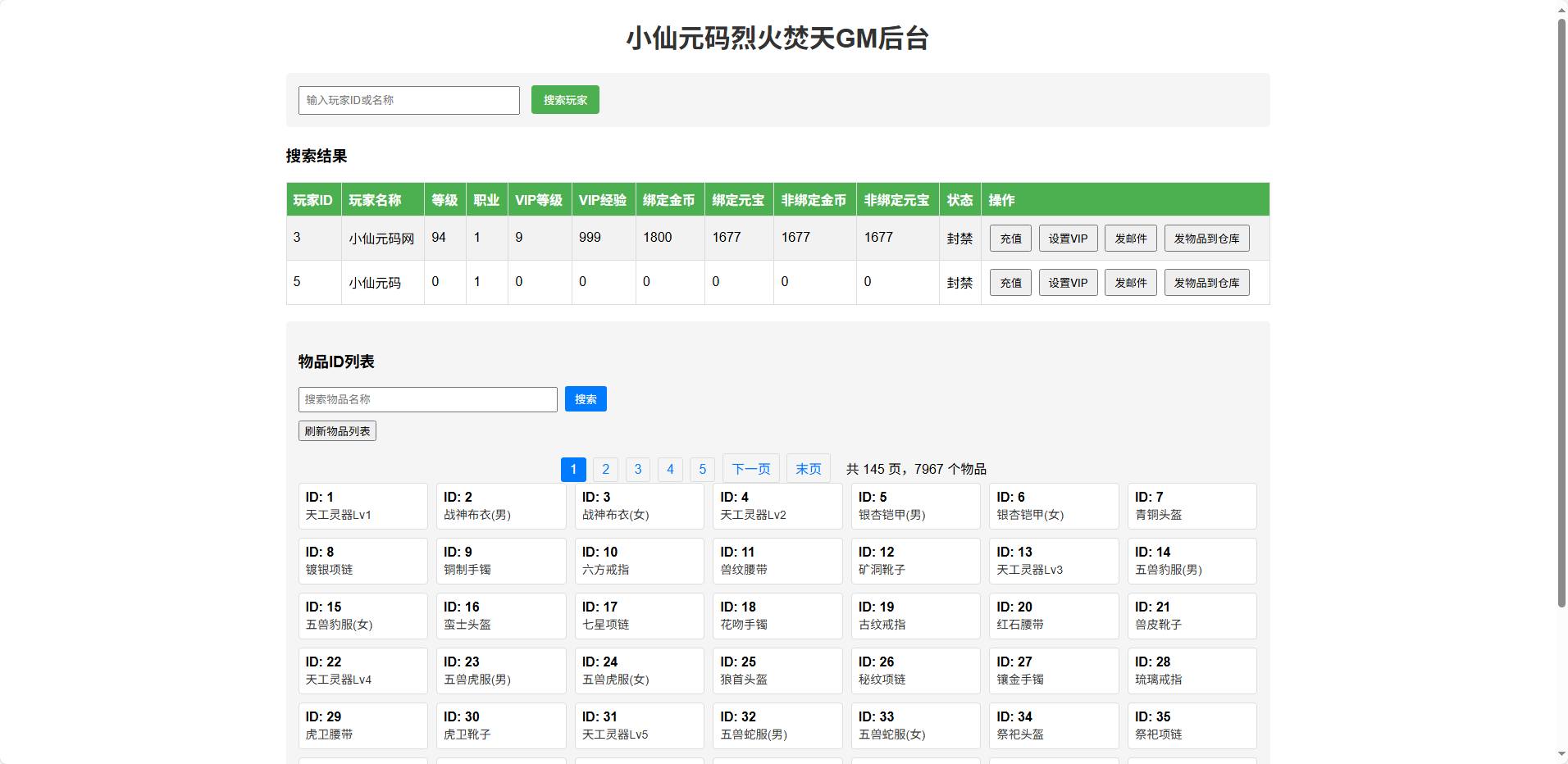Select item card ID: 24 五兽虎服(女)
This screenshot has height=764, width=1568.
click(x=640, y=671)
